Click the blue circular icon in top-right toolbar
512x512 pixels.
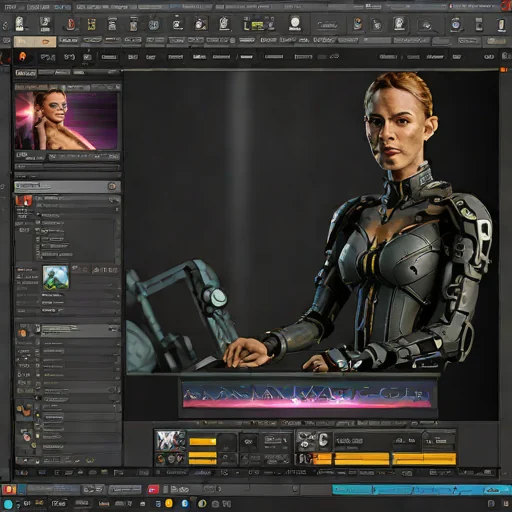pos(456,24)
